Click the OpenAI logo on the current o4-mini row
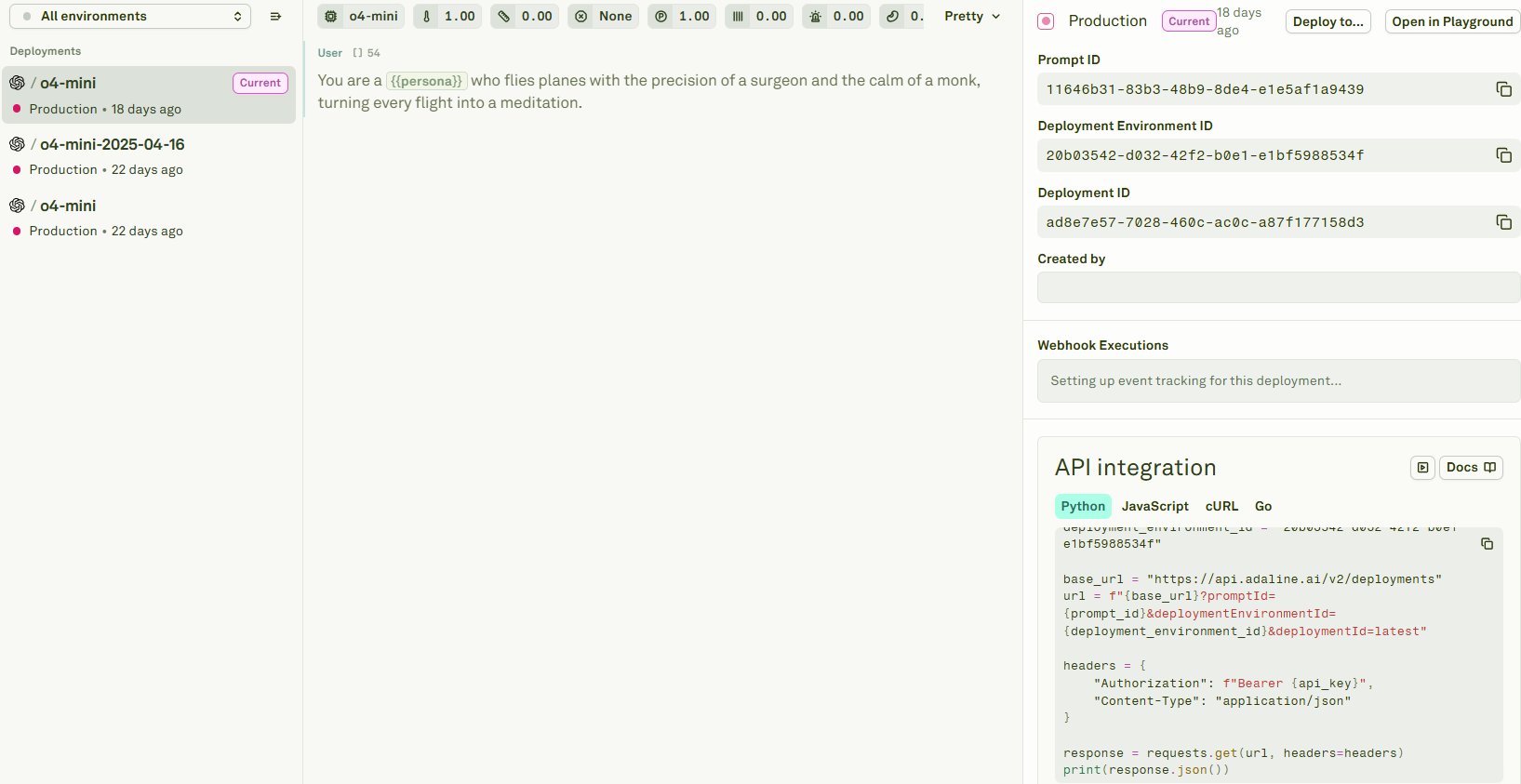The image size is (1521, 784). coord(17,83)
